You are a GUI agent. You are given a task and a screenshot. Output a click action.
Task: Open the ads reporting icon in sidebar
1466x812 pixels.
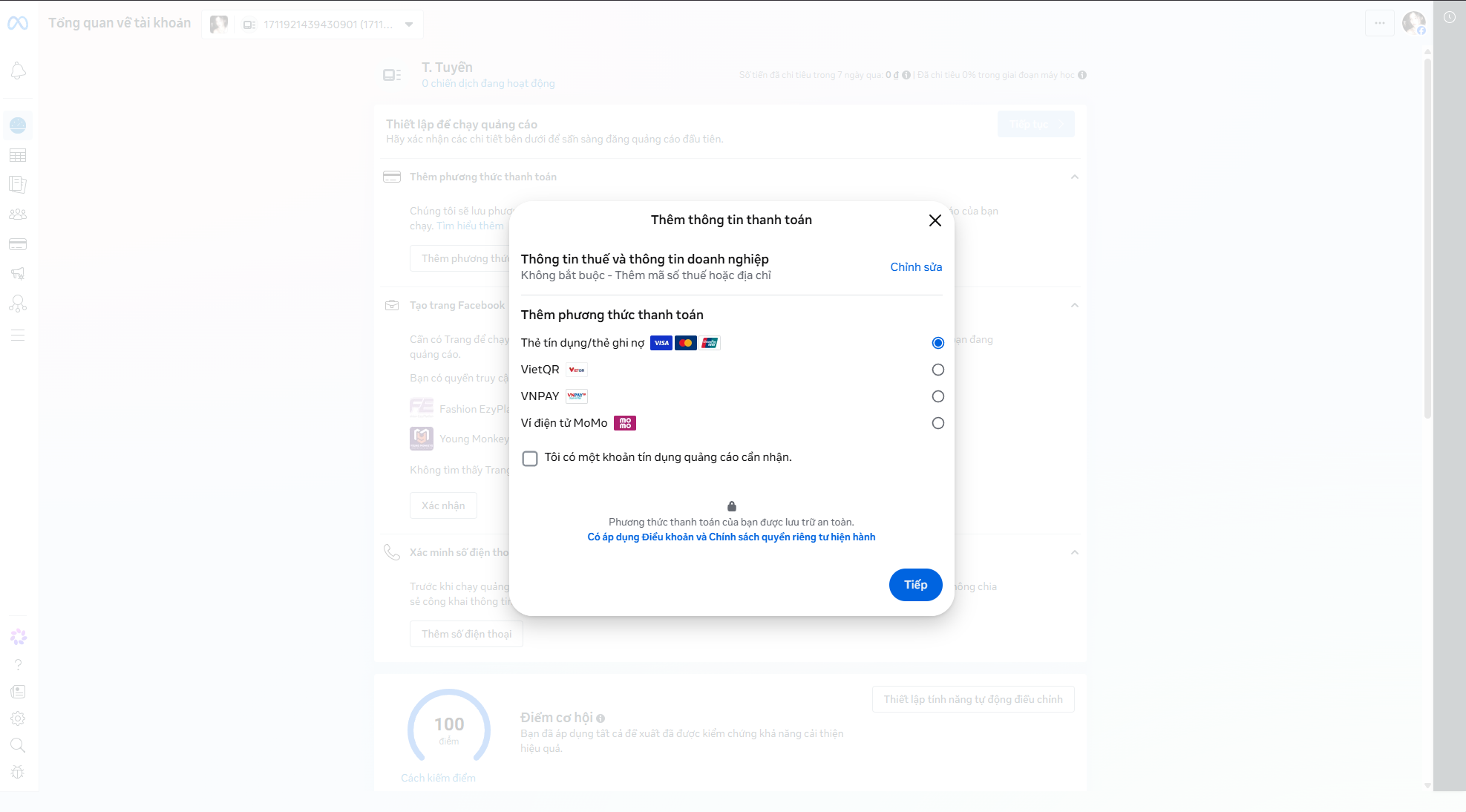tap(18, 185)
